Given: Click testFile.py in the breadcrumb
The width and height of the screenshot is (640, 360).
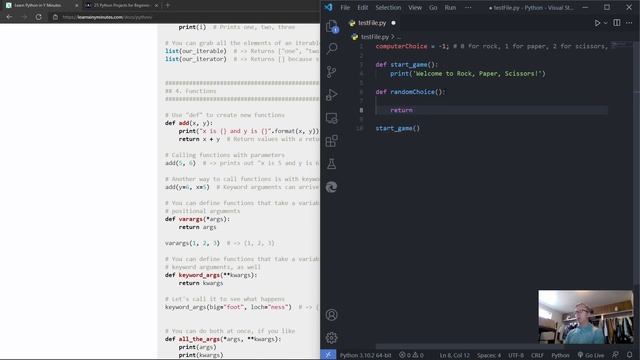Looking at the screenshot, I should pyautogui.click(x=374, y=37).
